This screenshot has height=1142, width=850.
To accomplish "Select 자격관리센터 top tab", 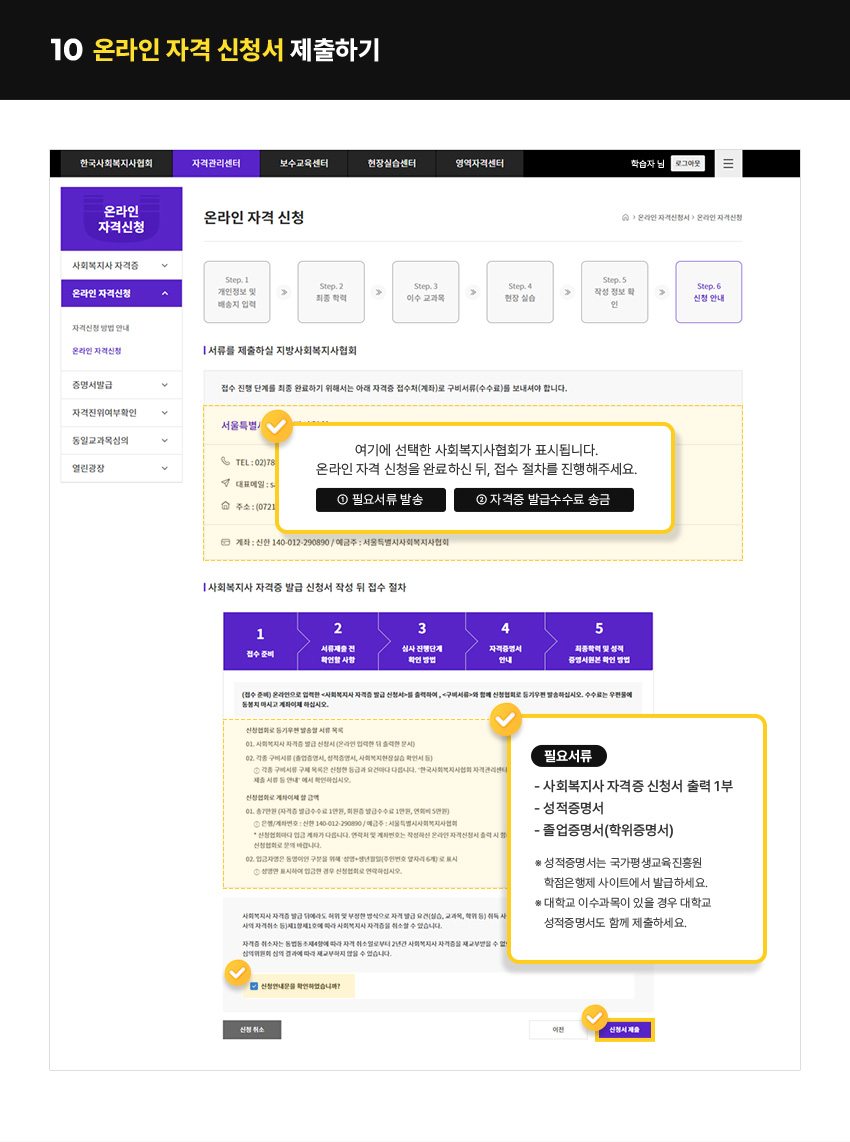I will pos(216,164).
